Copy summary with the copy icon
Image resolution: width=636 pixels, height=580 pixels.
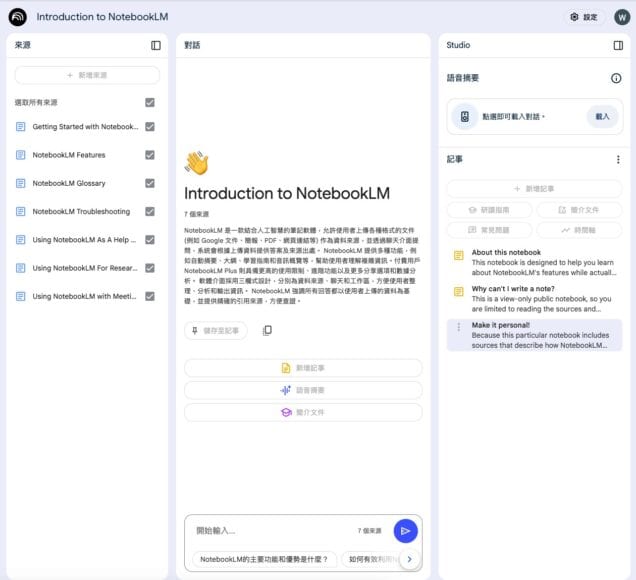click(x=267, y=331)
